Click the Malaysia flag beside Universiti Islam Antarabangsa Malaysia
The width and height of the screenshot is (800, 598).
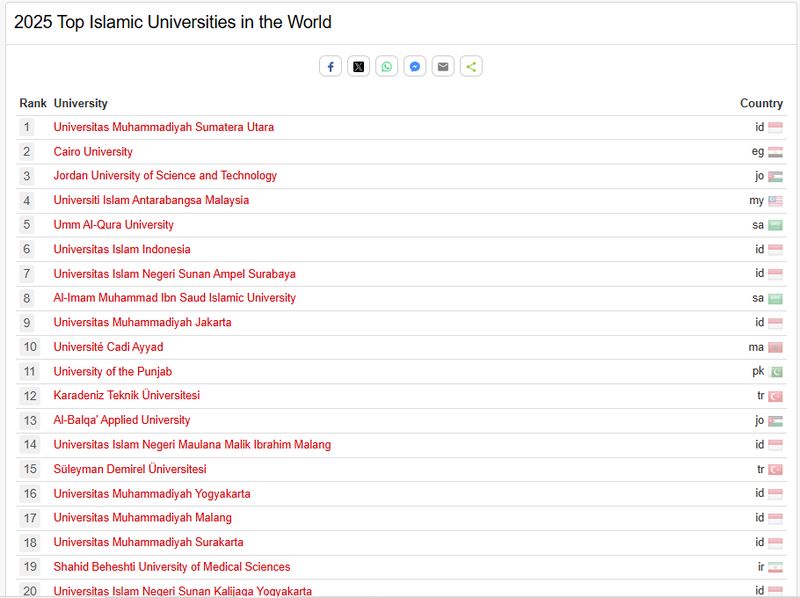click(775, 201)
